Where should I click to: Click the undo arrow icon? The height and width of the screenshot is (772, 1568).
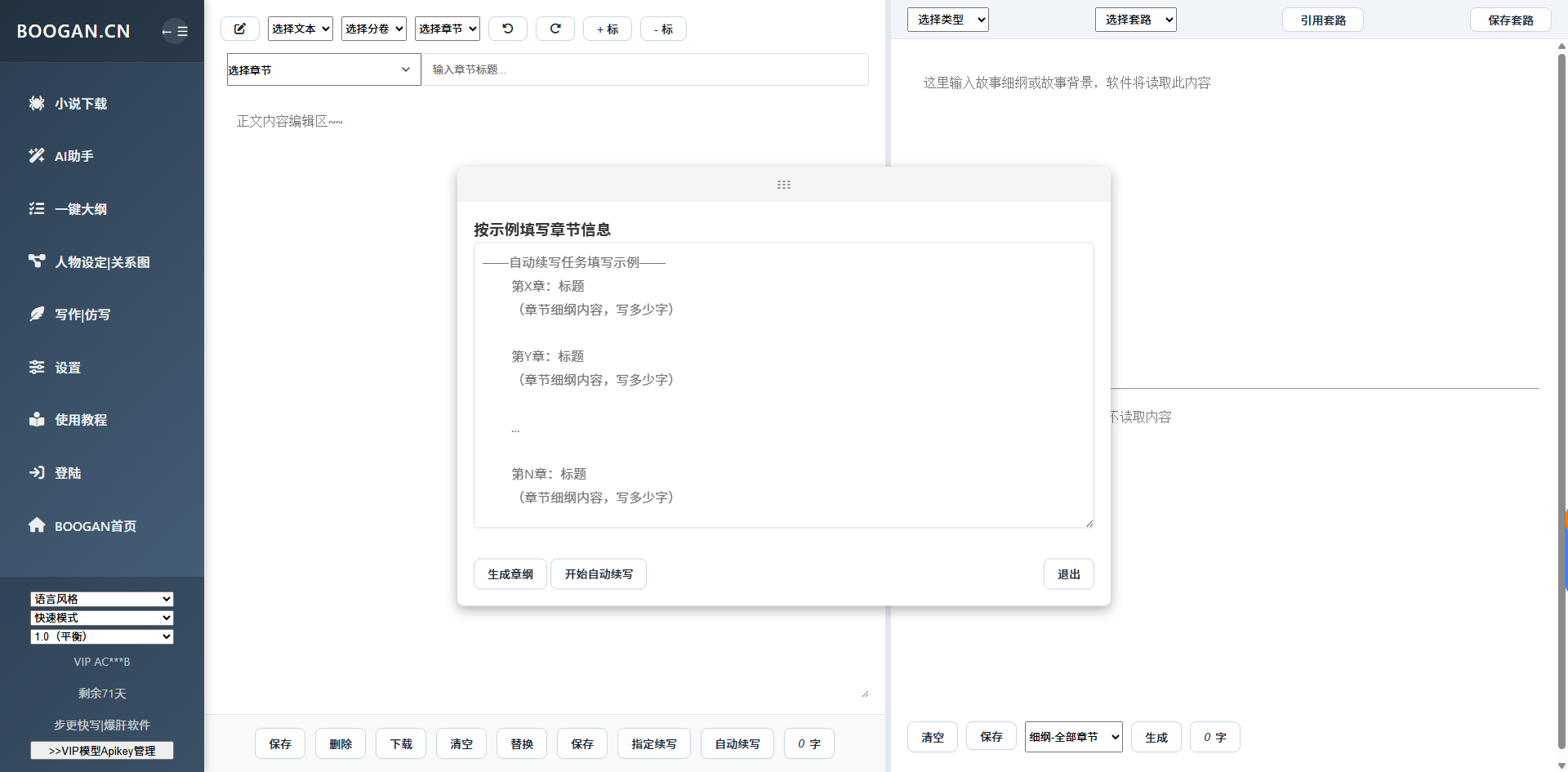pyautogui.click(x=507, y=28)
